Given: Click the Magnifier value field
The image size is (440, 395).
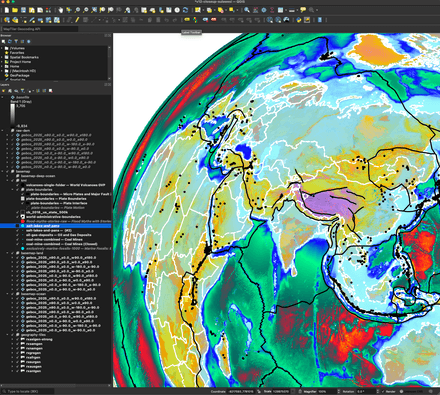Looking at the screenshot, I should 328,391.
